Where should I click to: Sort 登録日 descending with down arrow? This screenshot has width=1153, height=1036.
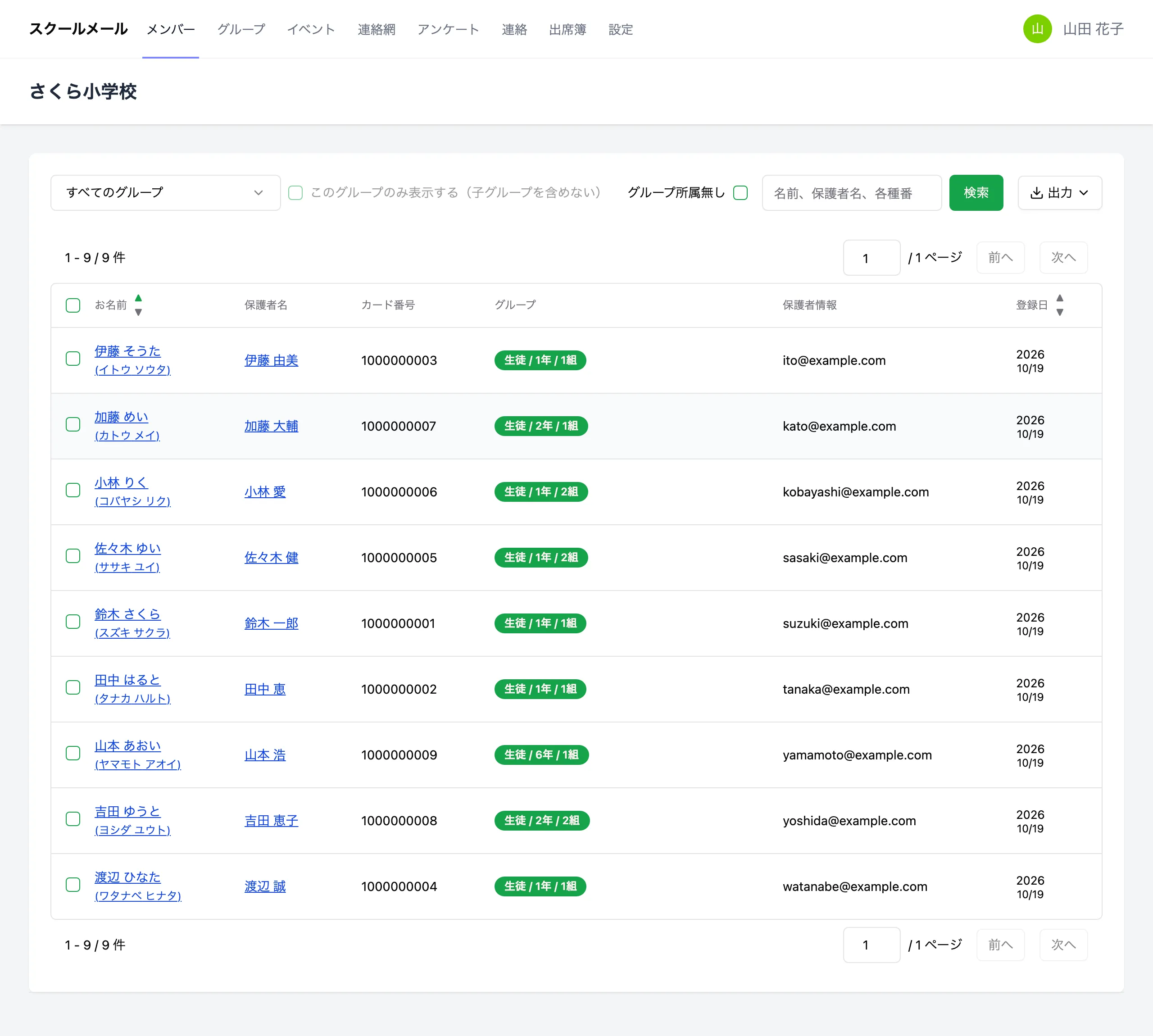click(1060, 312)
